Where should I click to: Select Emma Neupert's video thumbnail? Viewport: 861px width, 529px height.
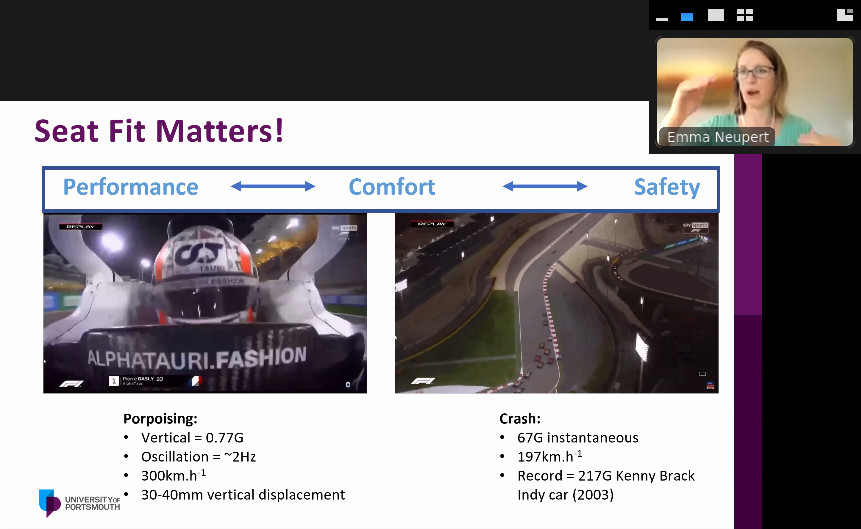[x=754, y=92]
